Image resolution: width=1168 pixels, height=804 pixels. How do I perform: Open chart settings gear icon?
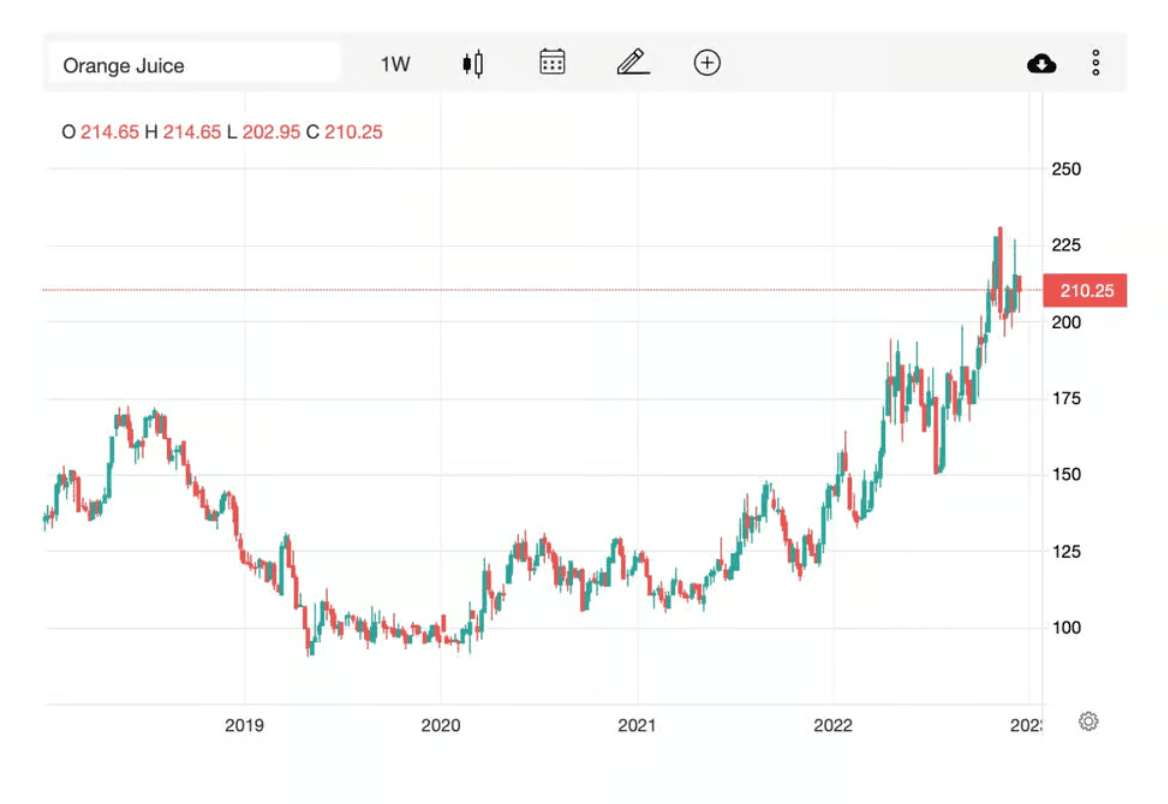click(x=1088, y=721)
